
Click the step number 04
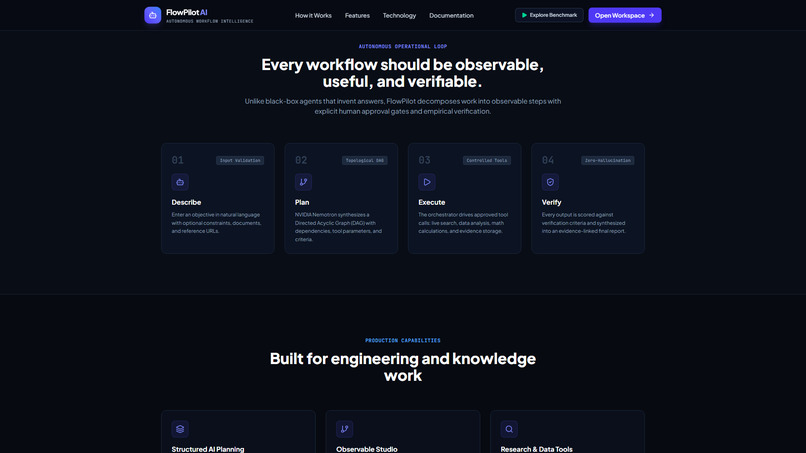(x=547, y=160)
